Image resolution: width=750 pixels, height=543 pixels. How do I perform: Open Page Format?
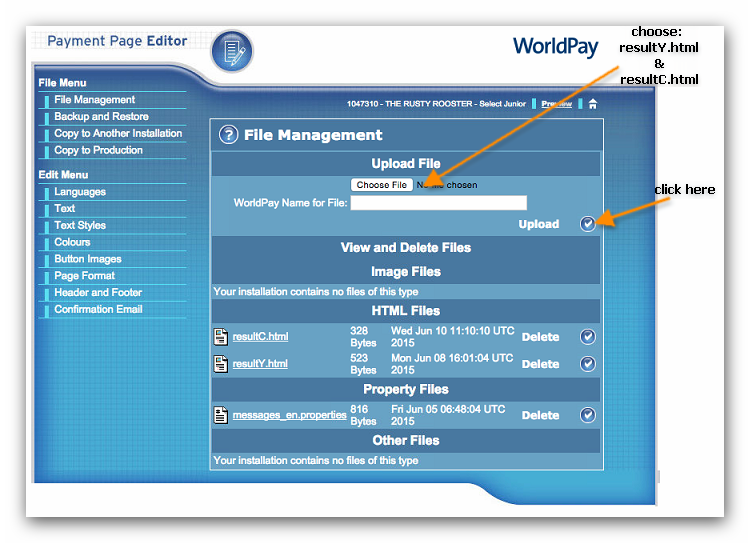(85, 276)
